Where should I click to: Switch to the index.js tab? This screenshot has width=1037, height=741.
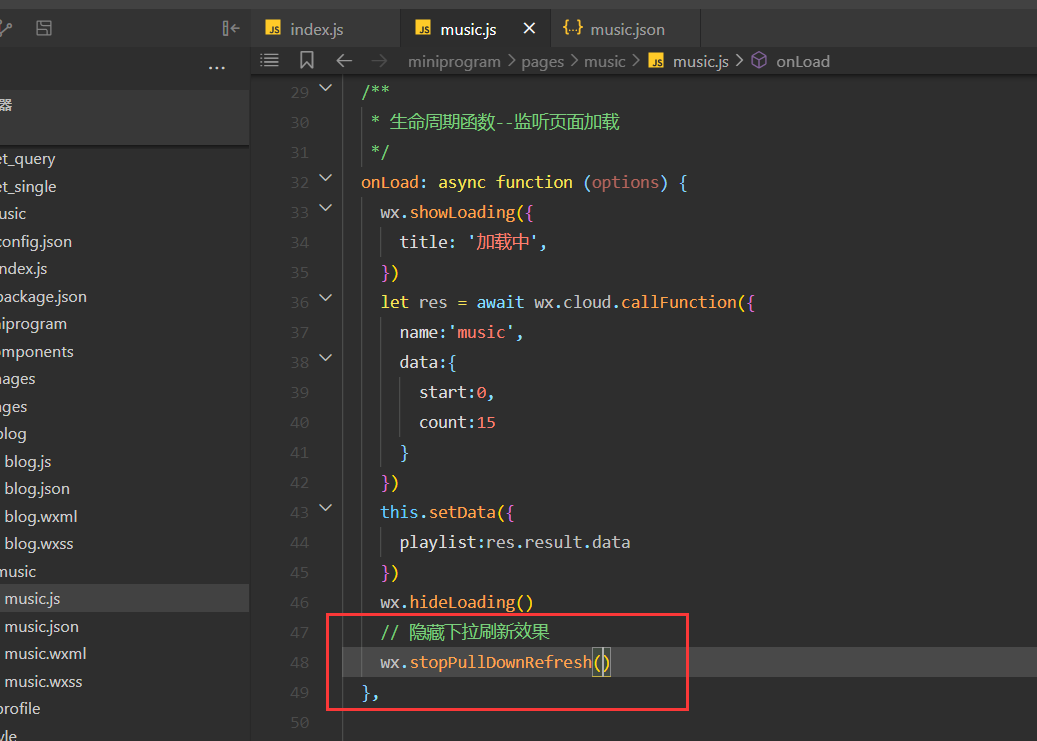coord(325,28)
